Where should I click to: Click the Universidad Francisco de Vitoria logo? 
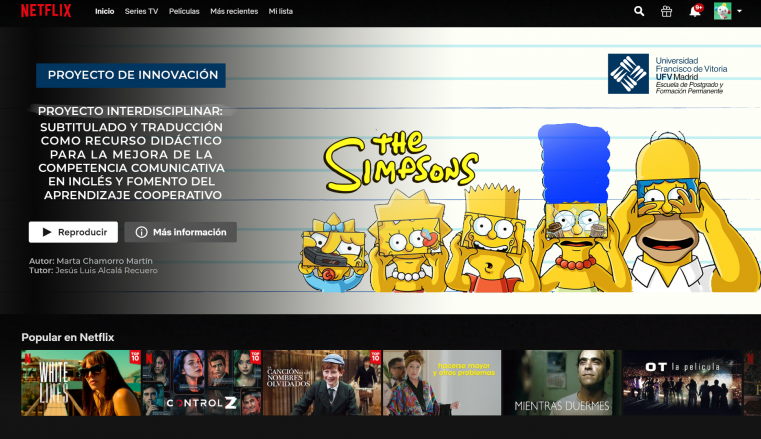click(667, 74)
